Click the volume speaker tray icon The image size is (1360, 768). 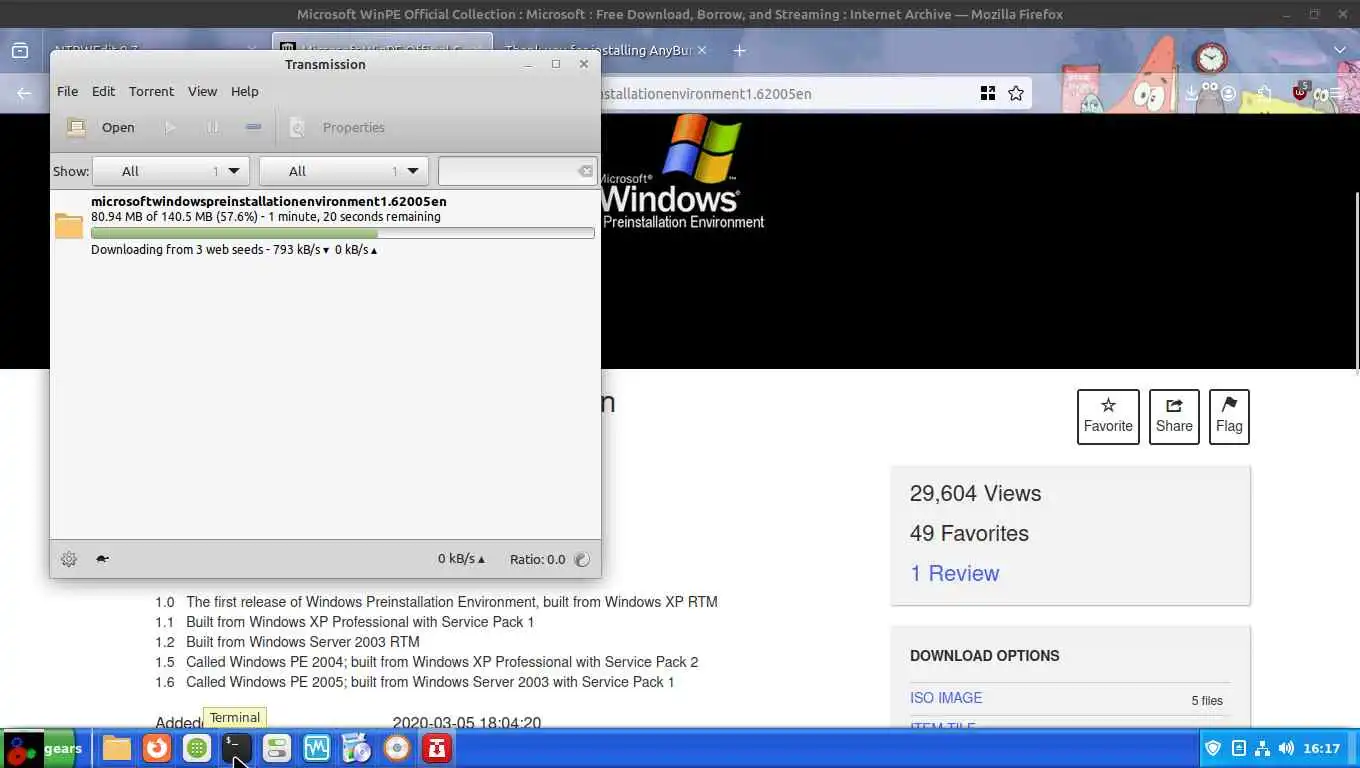point(1286,748)
